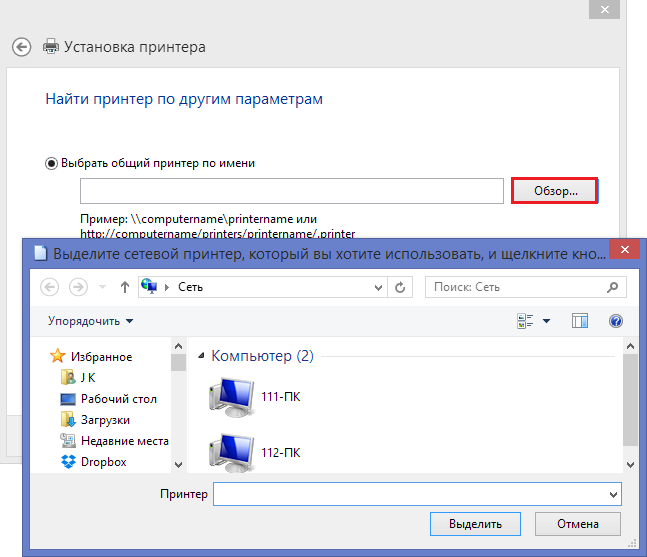647x557 pixels.
Task: Collapse the Компьютер (2) group
Action: click(x=203, y=356)
